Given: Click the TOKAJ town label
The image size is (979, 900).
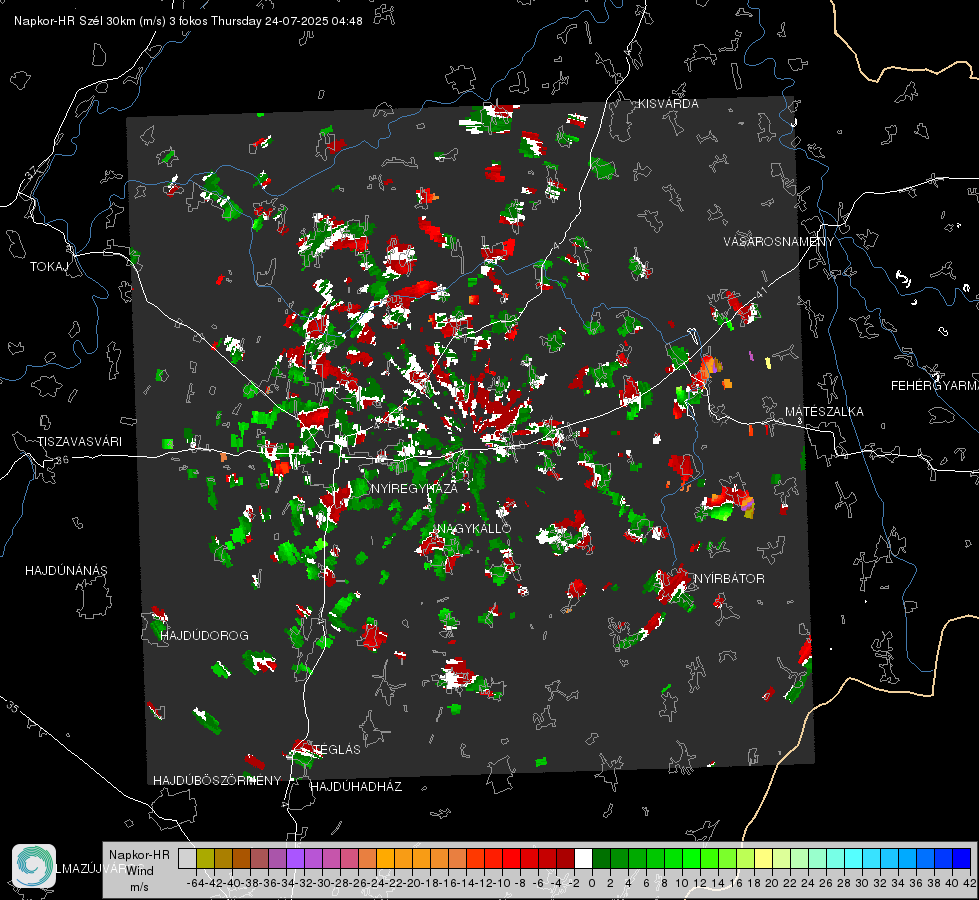Looking at the screenshot, I should tap(49, 267).
